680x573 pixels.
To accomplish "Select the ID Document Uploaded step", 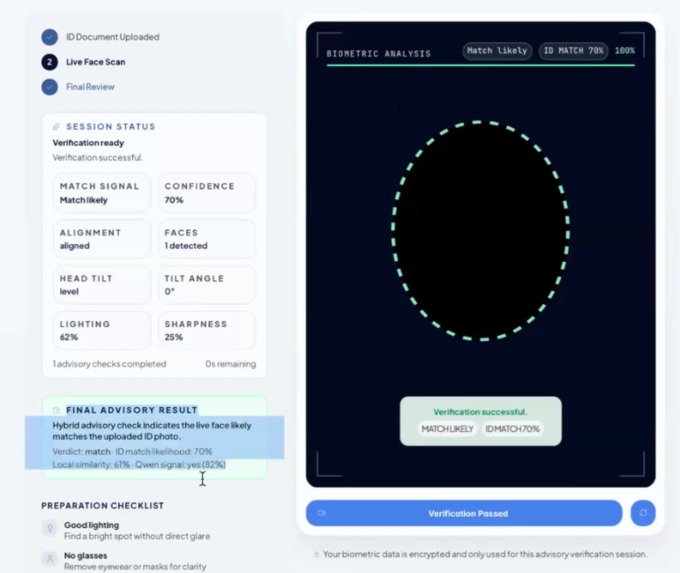I will 101,37.
